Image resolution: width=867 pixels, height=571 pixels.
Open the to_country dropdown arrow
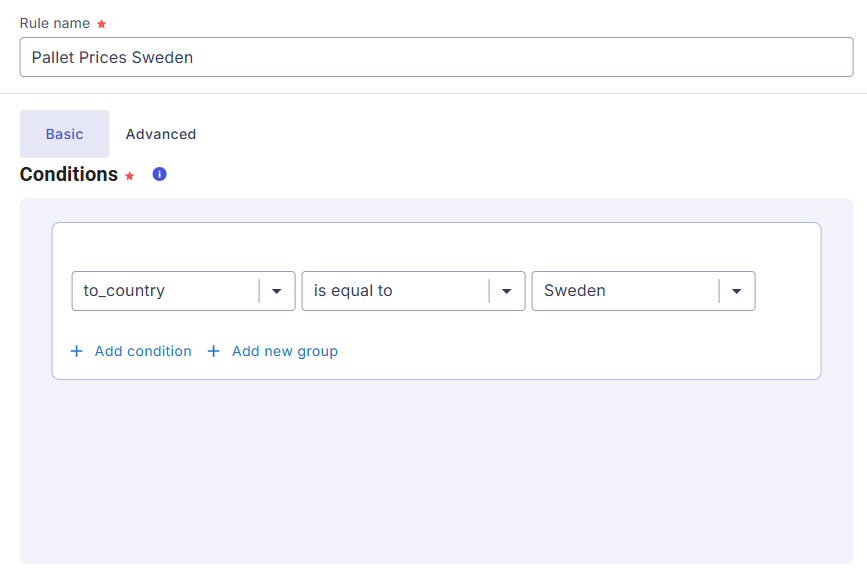276,291
